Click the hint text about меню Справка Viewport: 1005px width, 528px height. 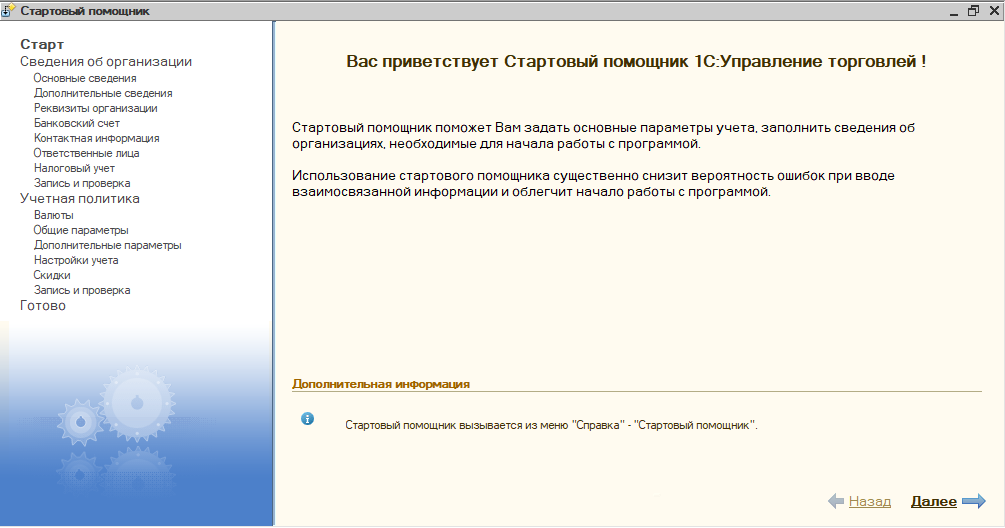coord(551,425)
